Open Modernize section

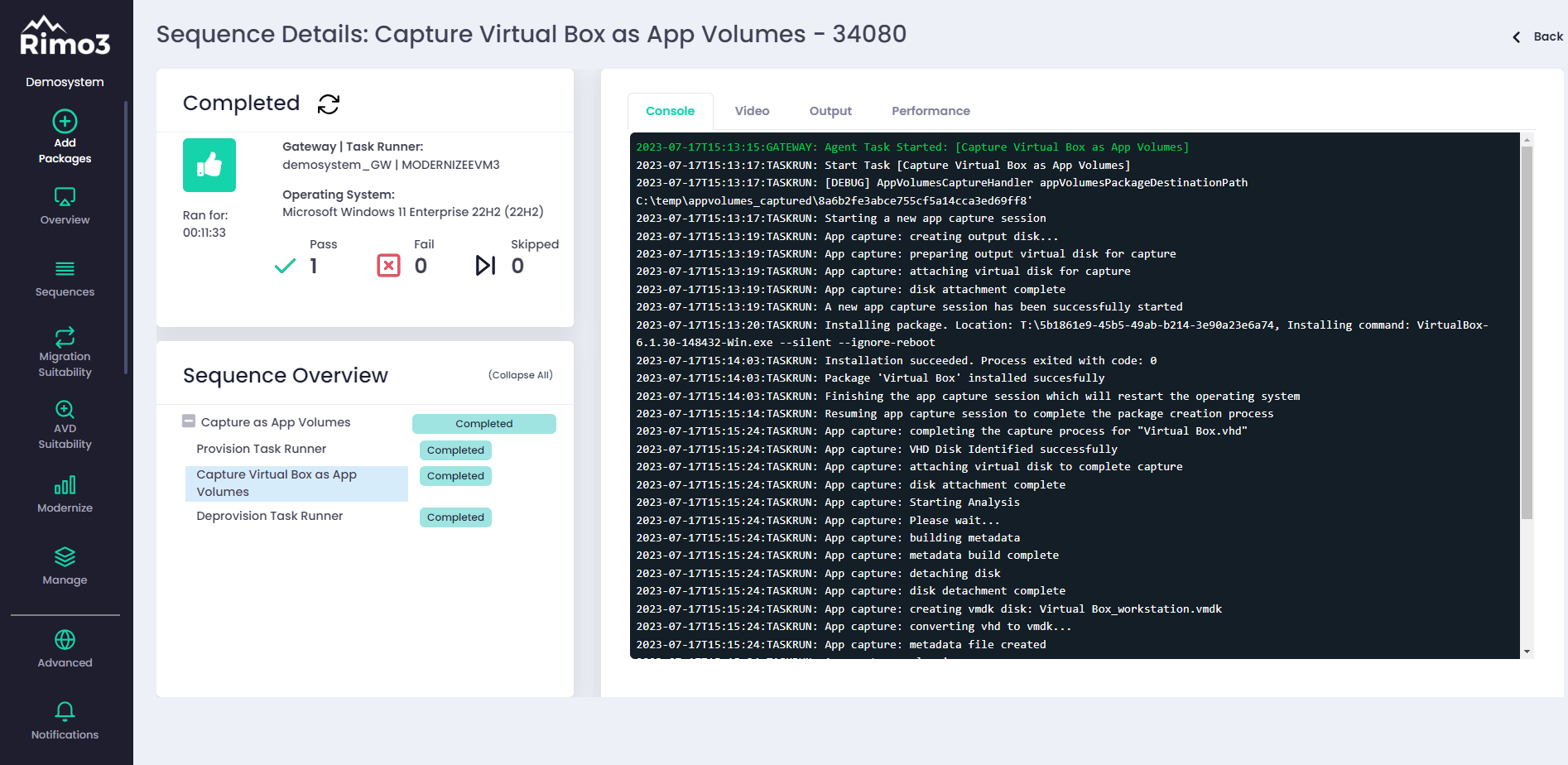pos(65,495)
